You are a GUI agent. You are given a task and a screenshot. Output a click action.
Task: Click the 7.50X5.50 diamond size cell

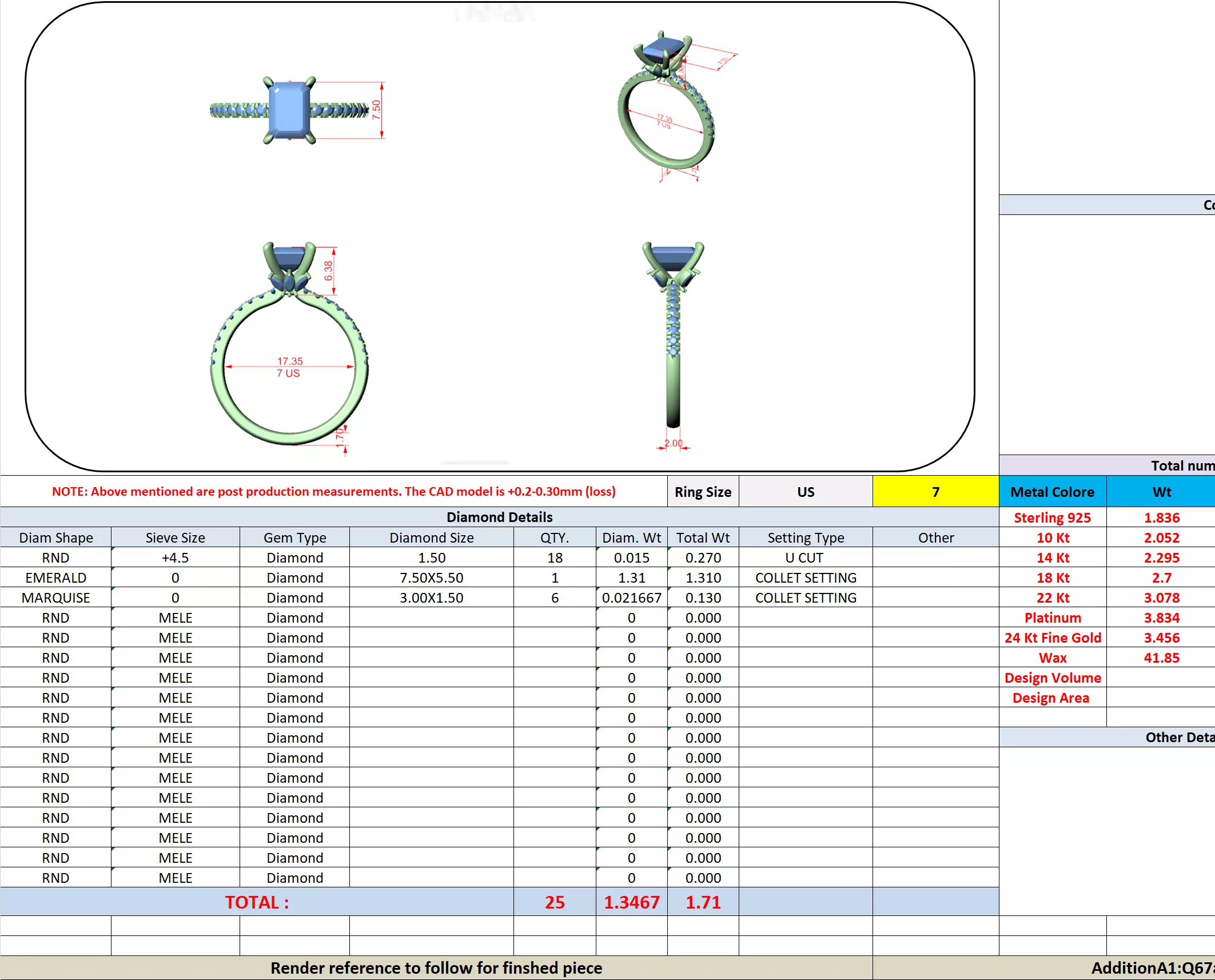[431, 577]
